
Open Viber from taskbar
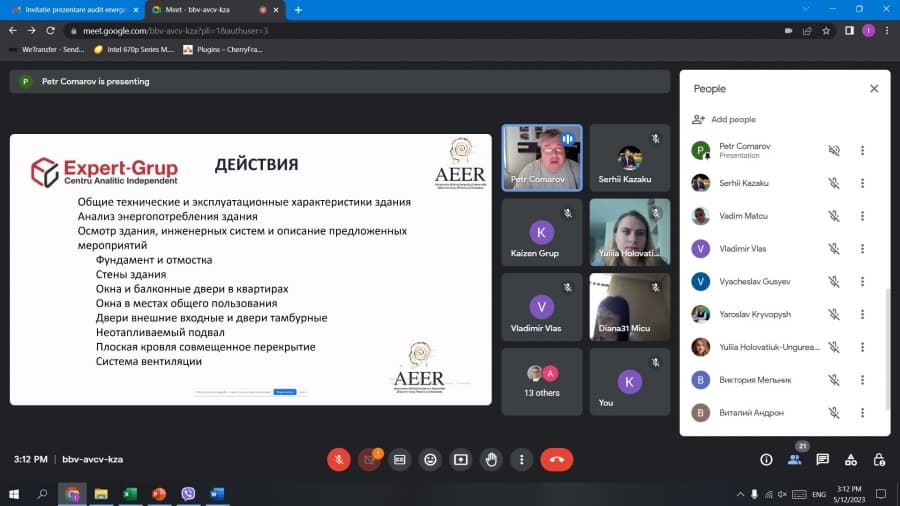click(188, 494)
